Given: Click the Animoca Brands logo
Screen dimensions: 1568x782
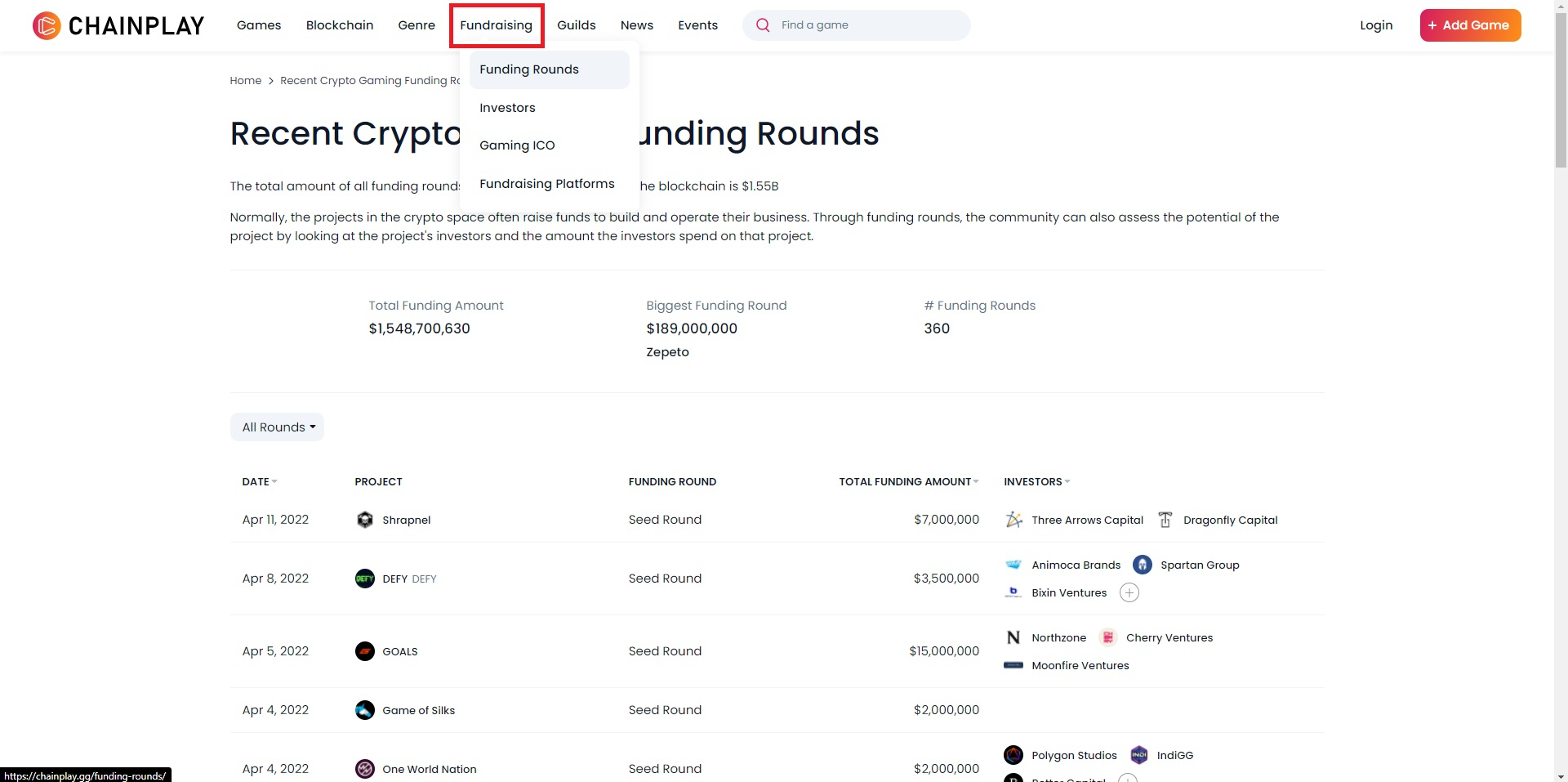Looking at the screenshot, I should tap(1013, 565).
